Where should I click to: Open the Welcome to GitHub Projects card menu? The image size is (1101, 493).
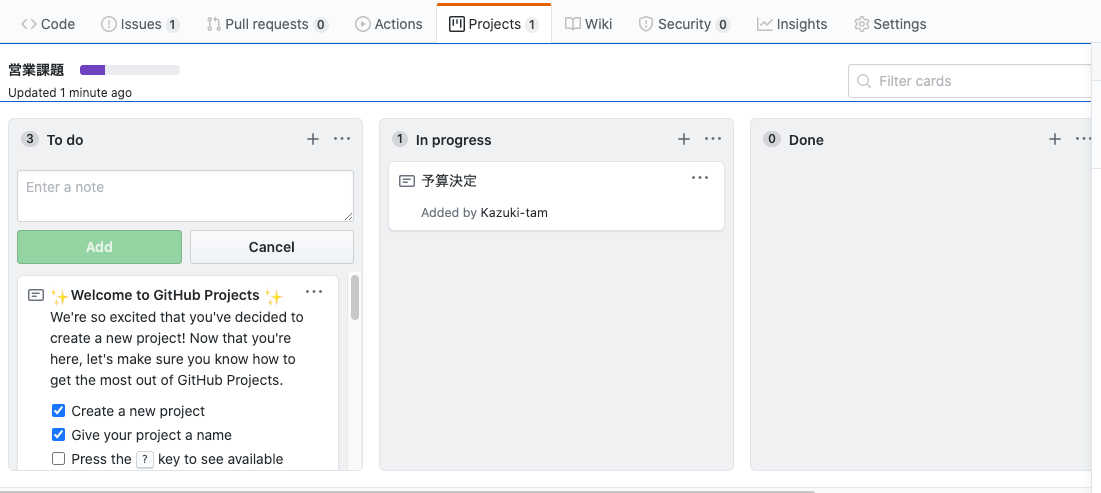[x=314, y=291]
